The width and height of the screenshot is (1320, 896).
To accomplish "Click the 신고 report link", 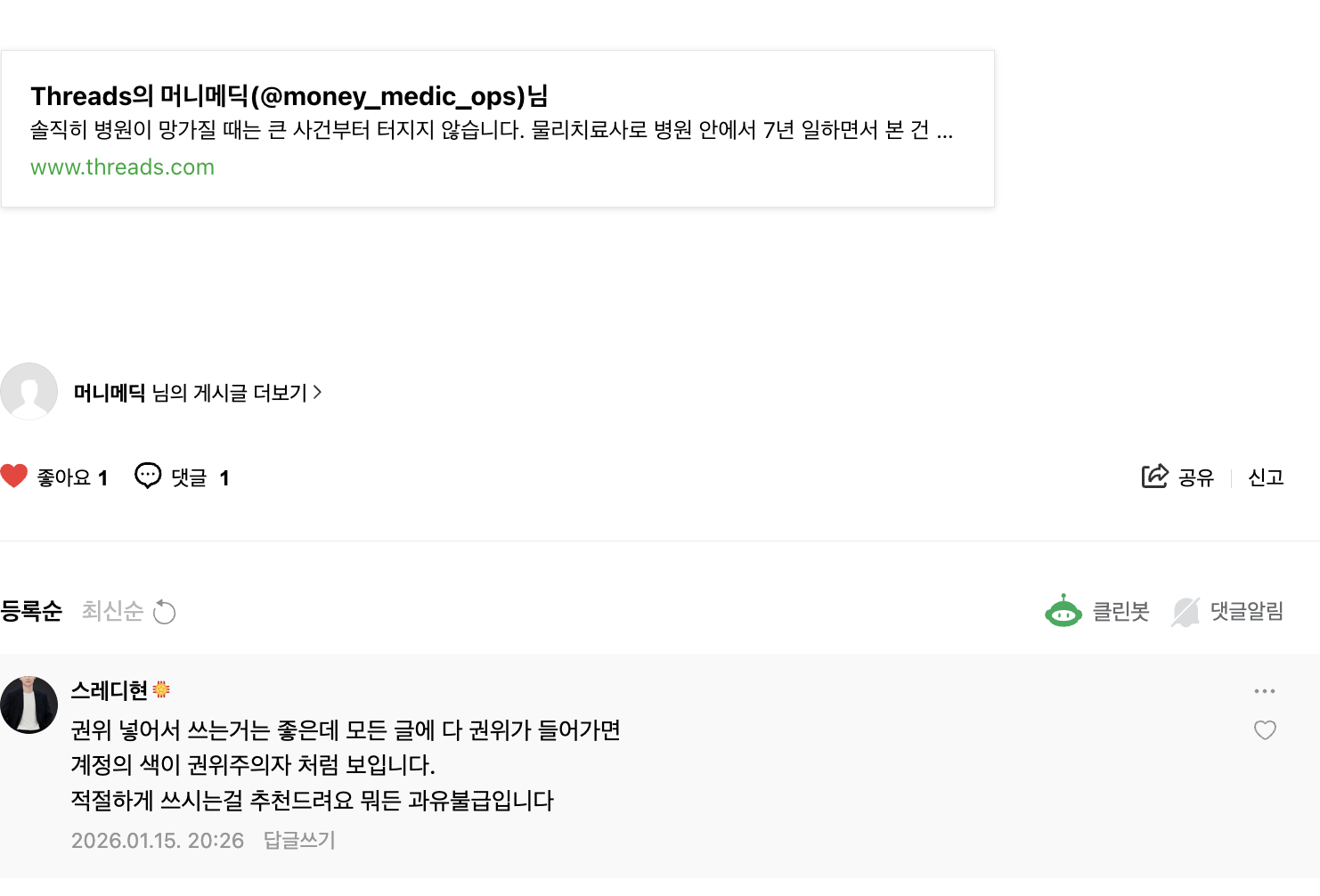I will 1266,477.
